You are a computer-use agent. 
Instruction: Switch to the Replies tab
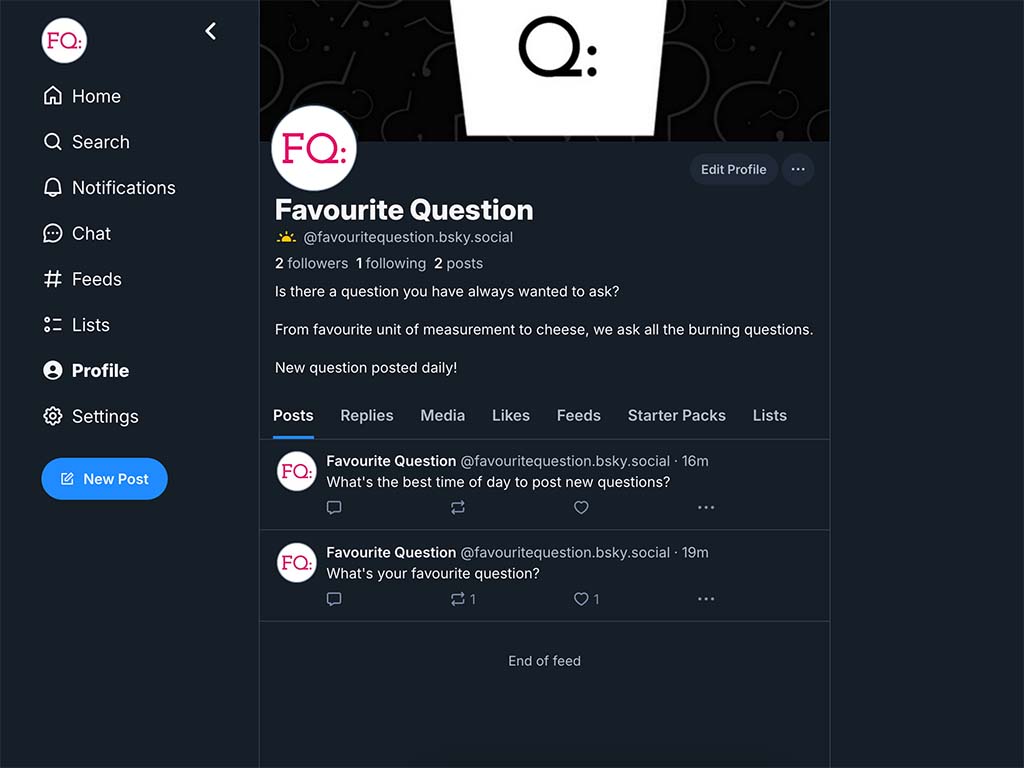pos(367,415)
